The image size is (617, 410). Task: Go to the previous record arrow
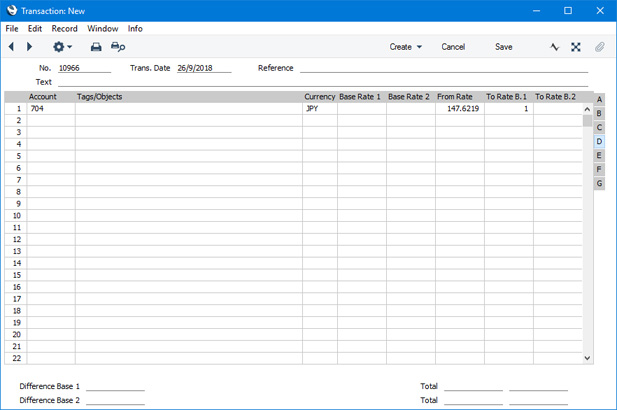11,47
